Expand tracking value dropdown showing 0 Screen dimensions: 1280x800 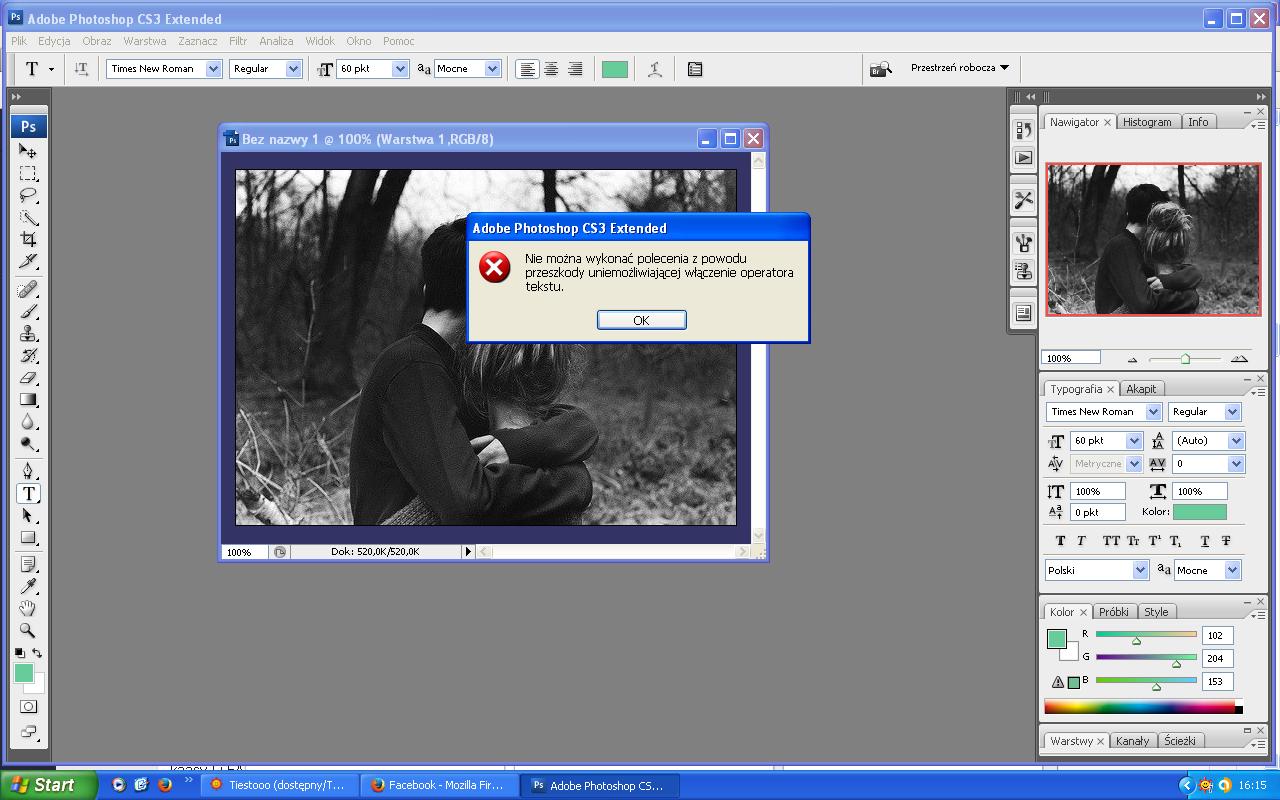[1236, 464]
